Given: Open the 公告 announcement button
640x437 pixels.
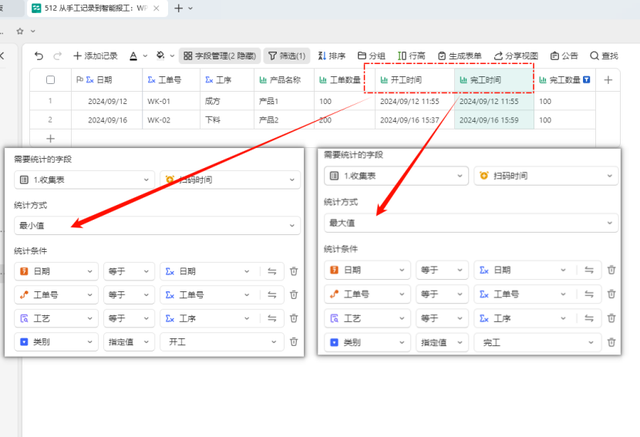Looking at the screenshot, I should [x=564, y=56].
